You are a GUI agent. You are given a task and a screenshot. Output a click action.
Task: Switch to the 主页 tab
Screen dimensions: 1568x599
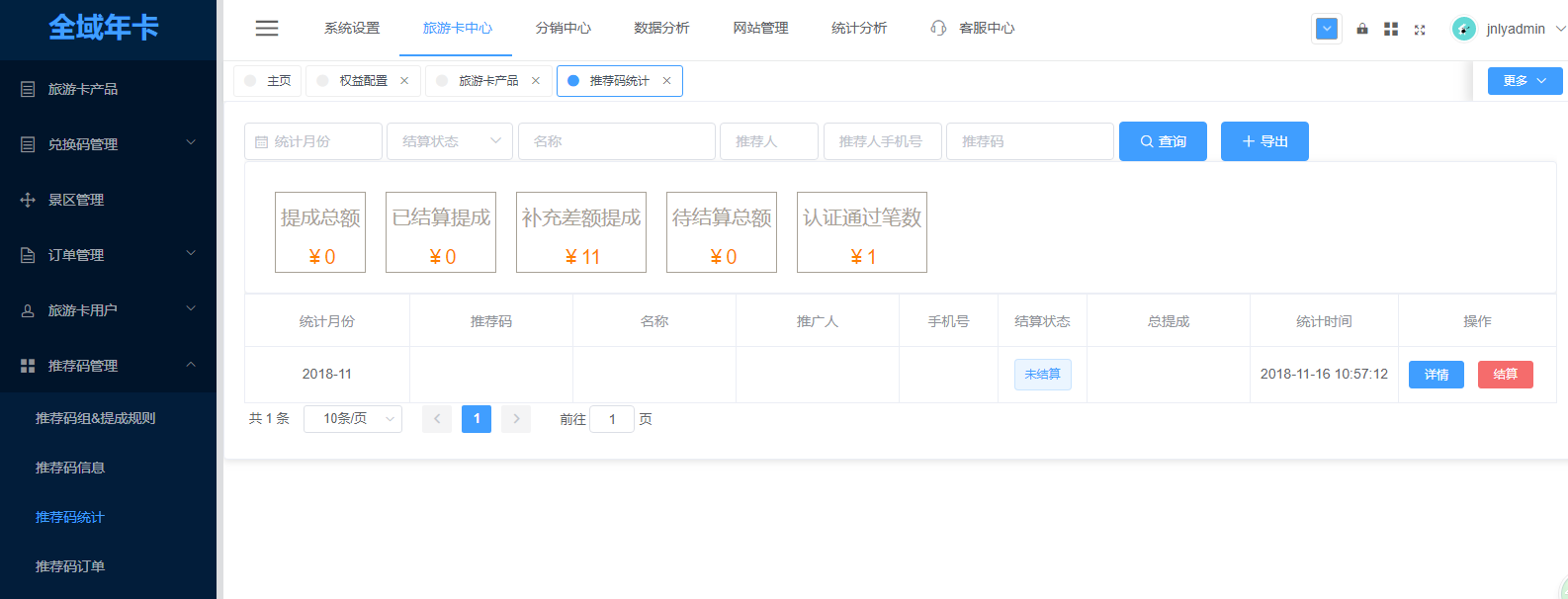[267, 81]
